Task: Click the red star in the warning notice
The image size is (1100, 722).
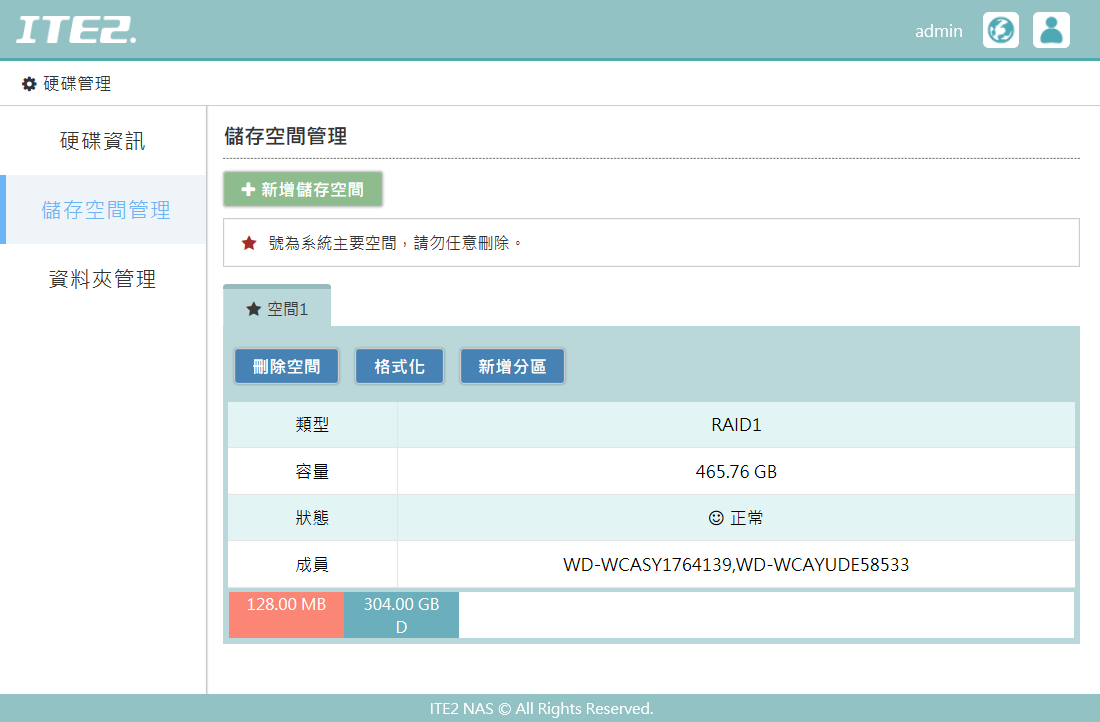Action: 249,241
